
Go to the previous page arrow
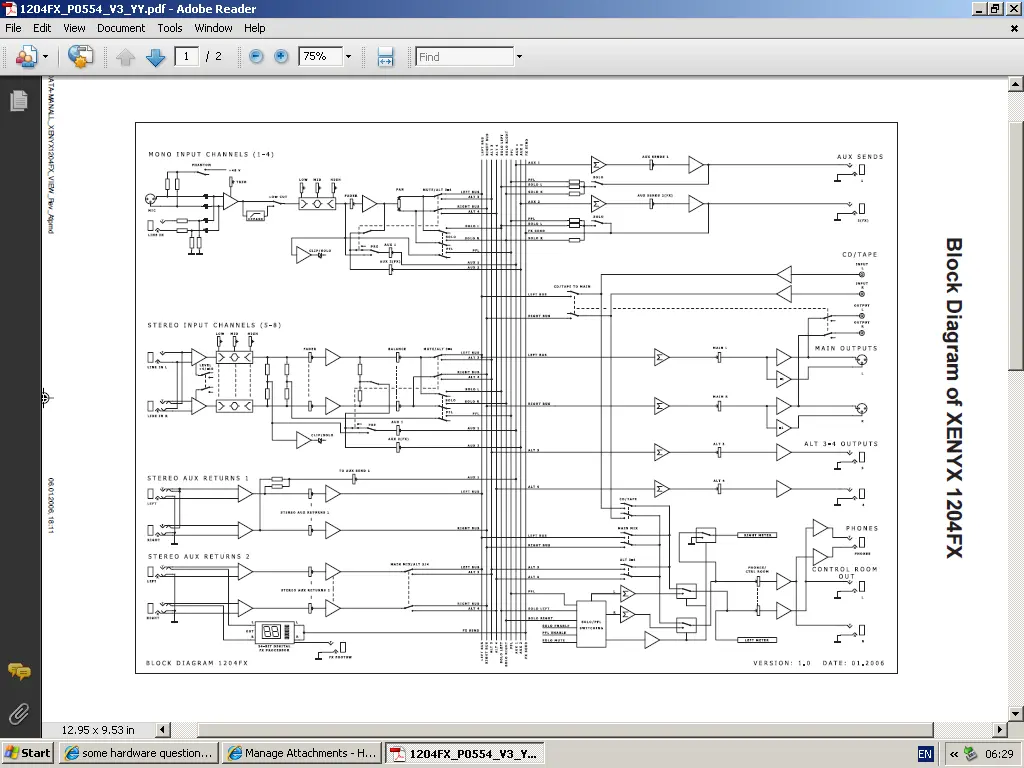[125, 57]
